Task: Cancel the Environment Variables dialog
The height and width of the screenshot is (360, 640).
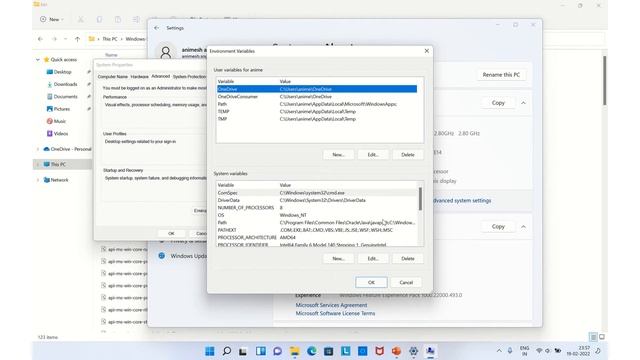Action: pos(406,282)
